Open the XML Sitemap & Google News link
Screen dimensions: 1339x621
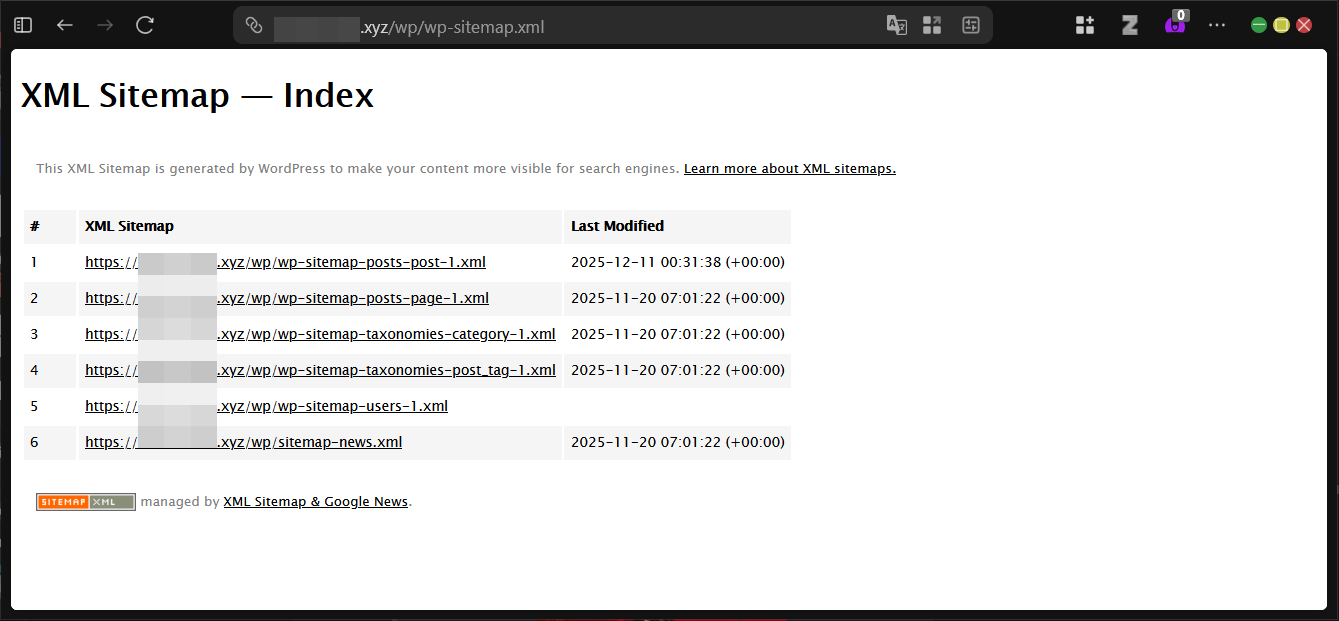pyautogui.click(x=315, y=501)
